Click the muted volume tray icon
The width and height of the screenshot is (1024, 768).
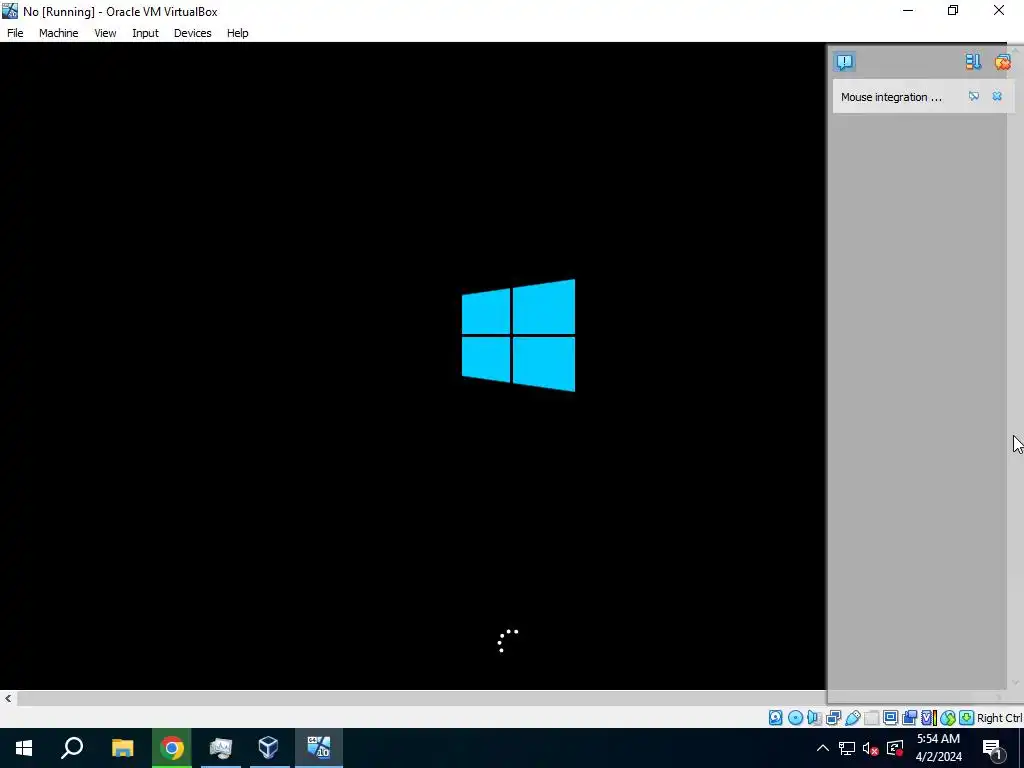(870, 748)
